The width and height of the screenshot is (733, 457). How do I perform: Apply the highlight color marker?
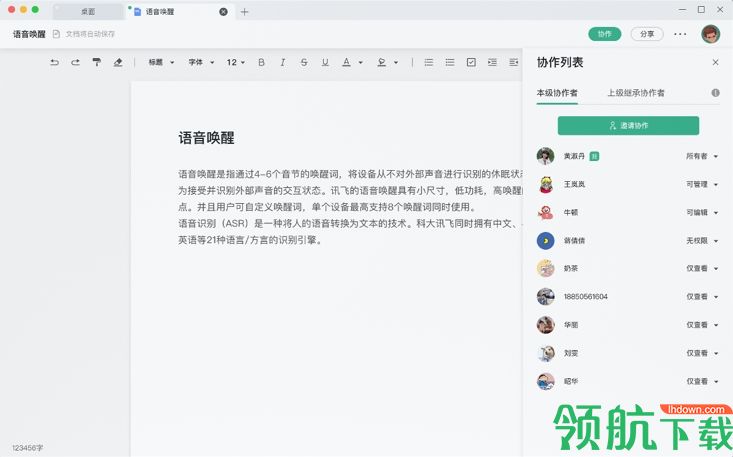(x=381, y=62)
